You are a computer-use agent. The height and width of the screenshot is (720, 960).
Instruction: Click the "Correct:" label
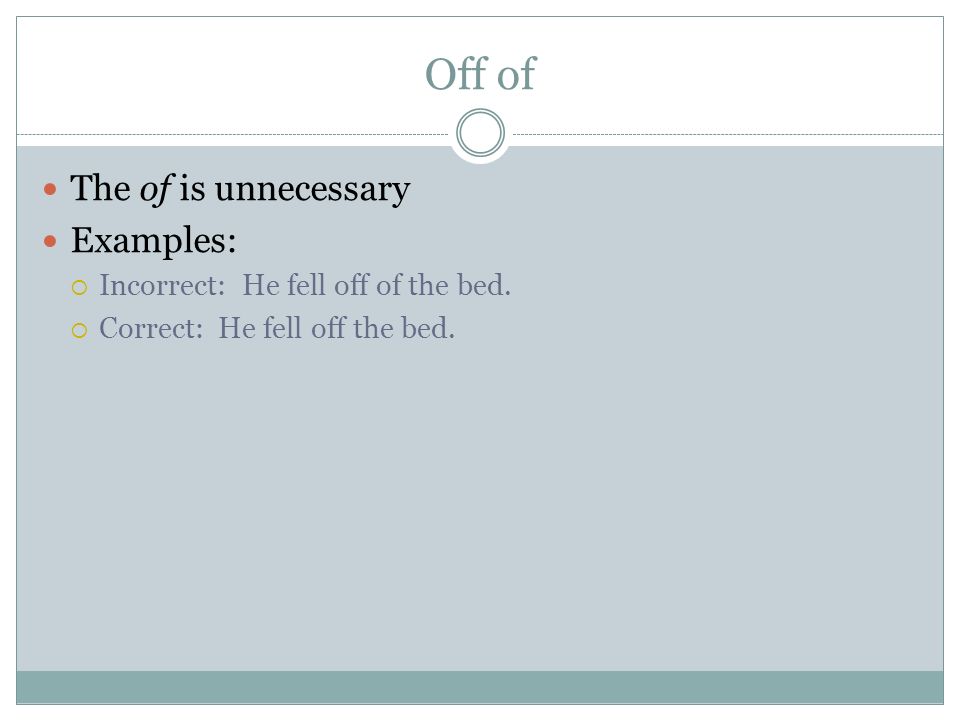(x=151, y=328)
